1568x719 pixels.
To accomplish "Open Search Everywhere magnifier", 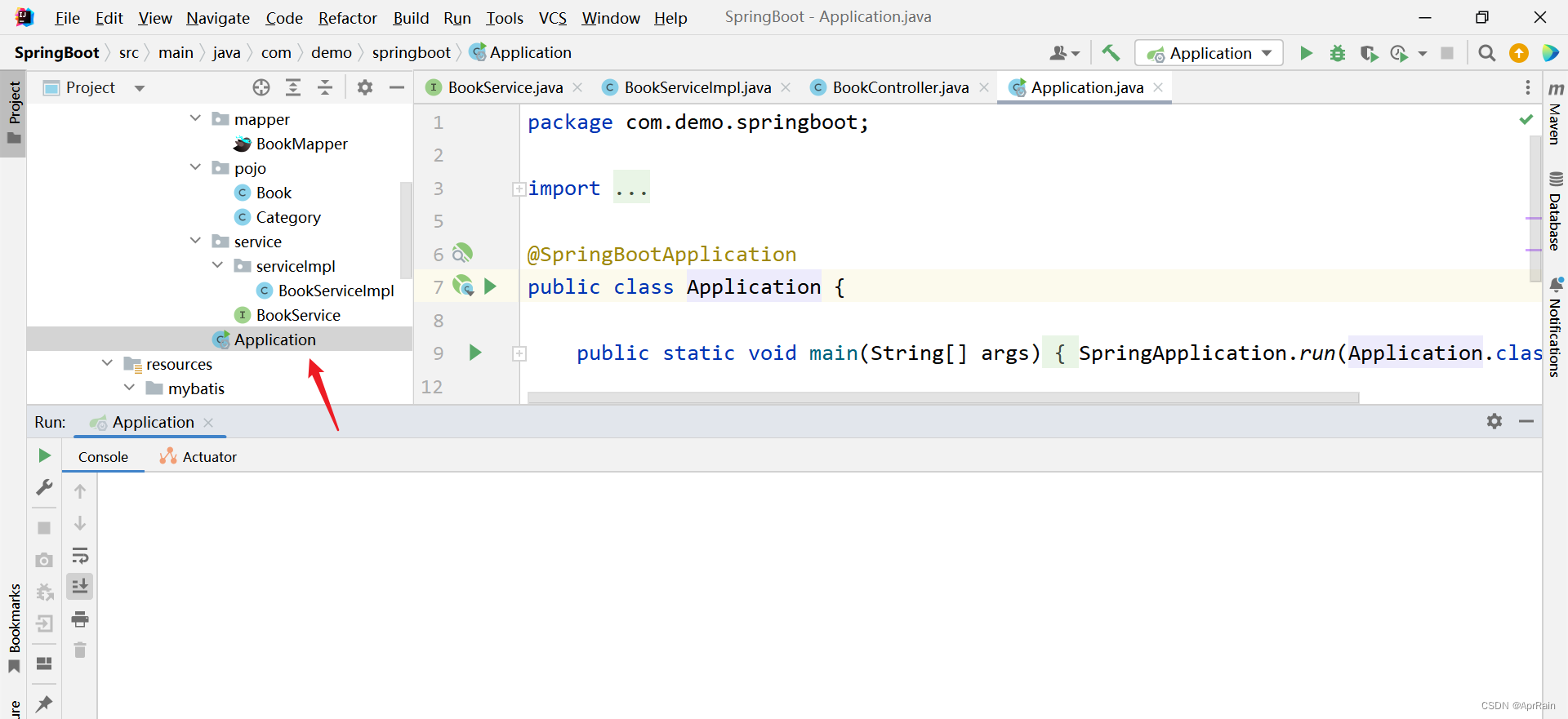I will (1487, 53).
